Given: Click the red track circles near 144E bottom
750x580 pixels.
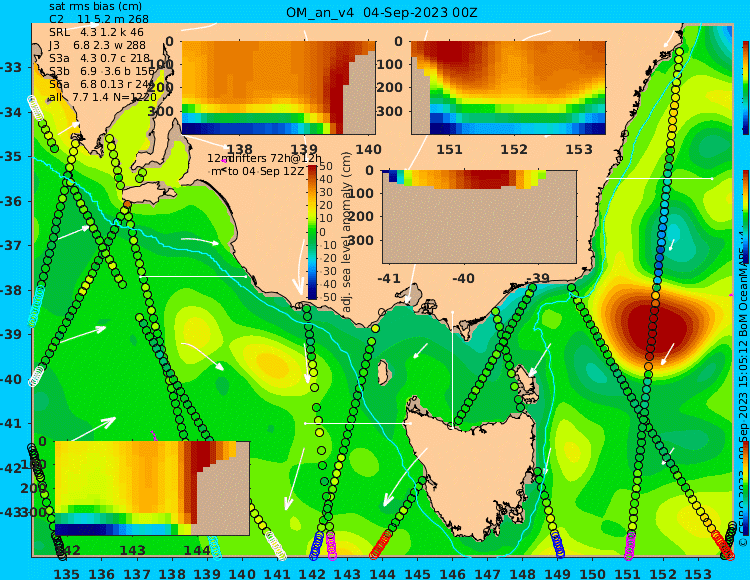Looking at the screenshot, I should pyautogui.click(x=381, y=545).
